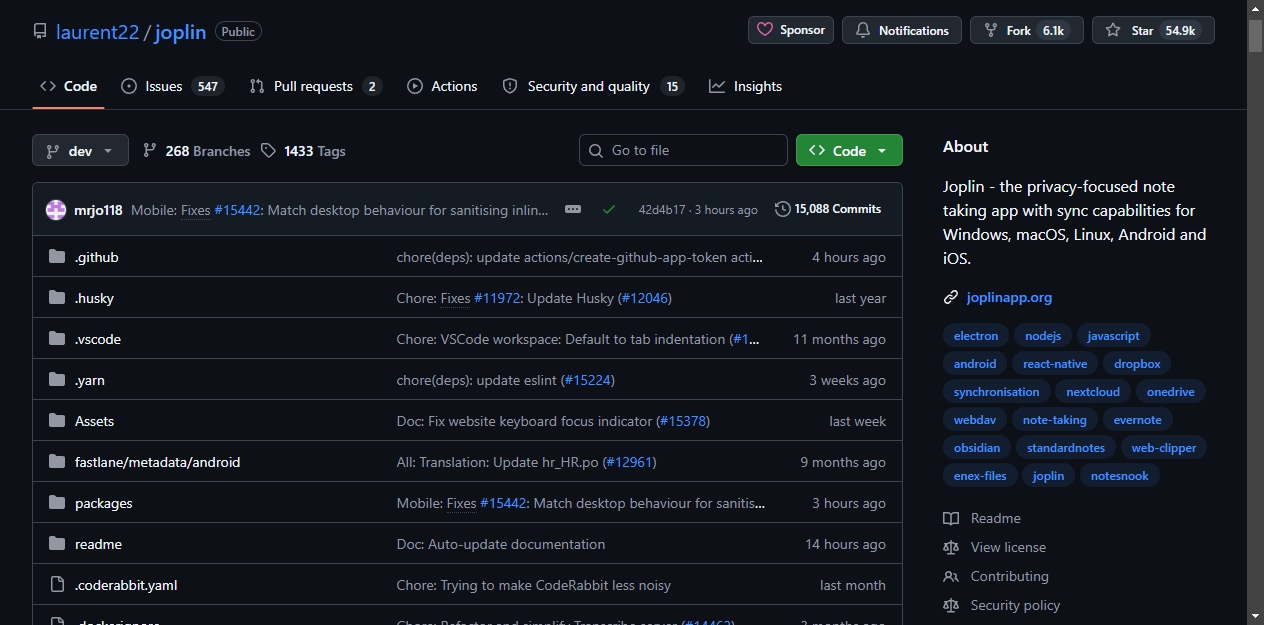Open the Pull requests tab
This screenshot has width=1264, height=625.
(x=315, y=86)
